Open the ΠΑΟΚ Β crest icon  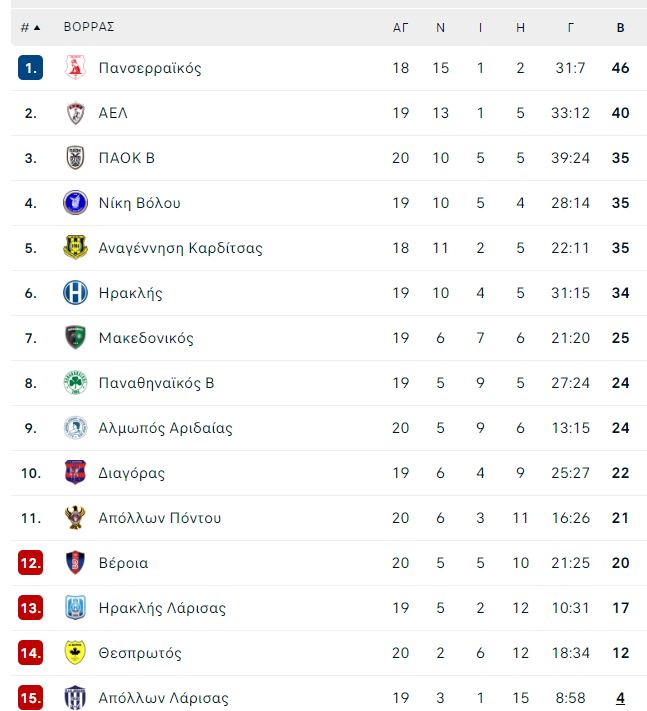tap(75, 157)
